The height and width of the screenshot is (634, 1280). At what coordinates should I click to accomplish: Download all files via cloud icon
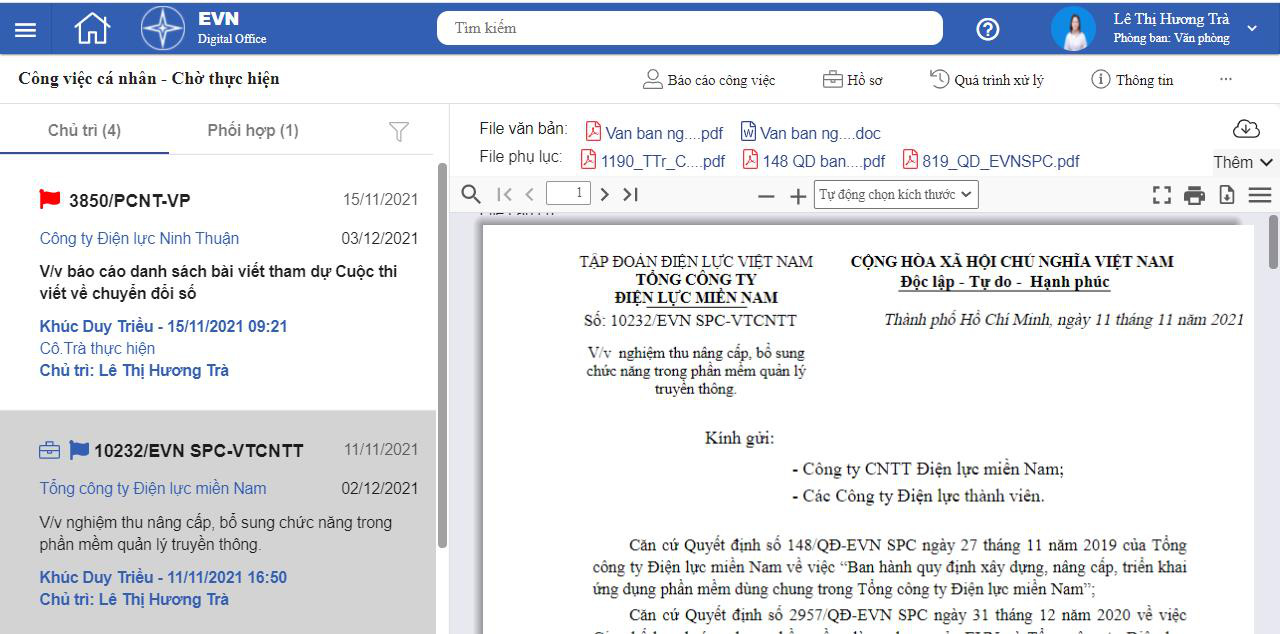point(1245,129)
